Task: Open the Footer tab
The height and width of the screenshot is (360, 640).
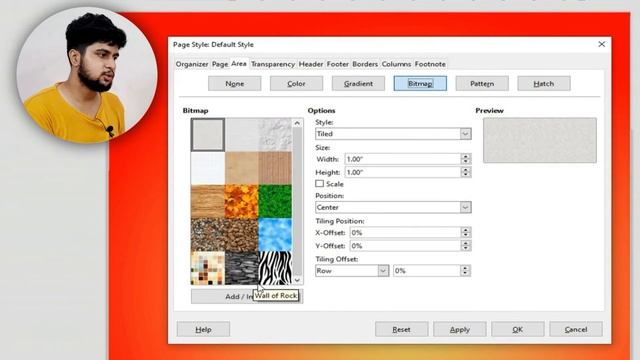Action: pyautogui.click(x=338, y=64)
